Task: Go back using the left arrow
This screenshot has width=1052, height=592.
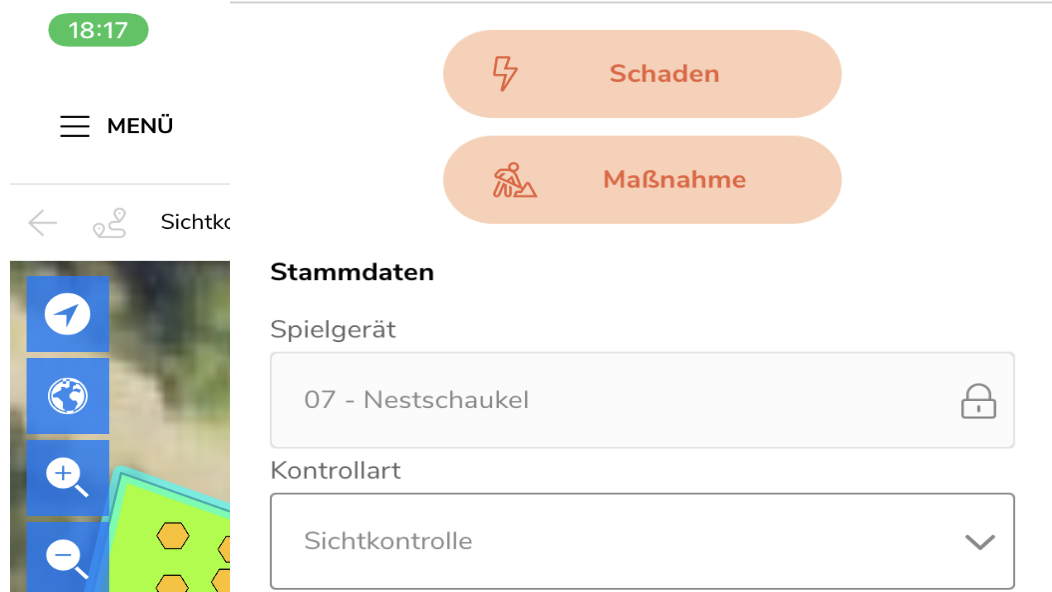Action: click(43, 223)
